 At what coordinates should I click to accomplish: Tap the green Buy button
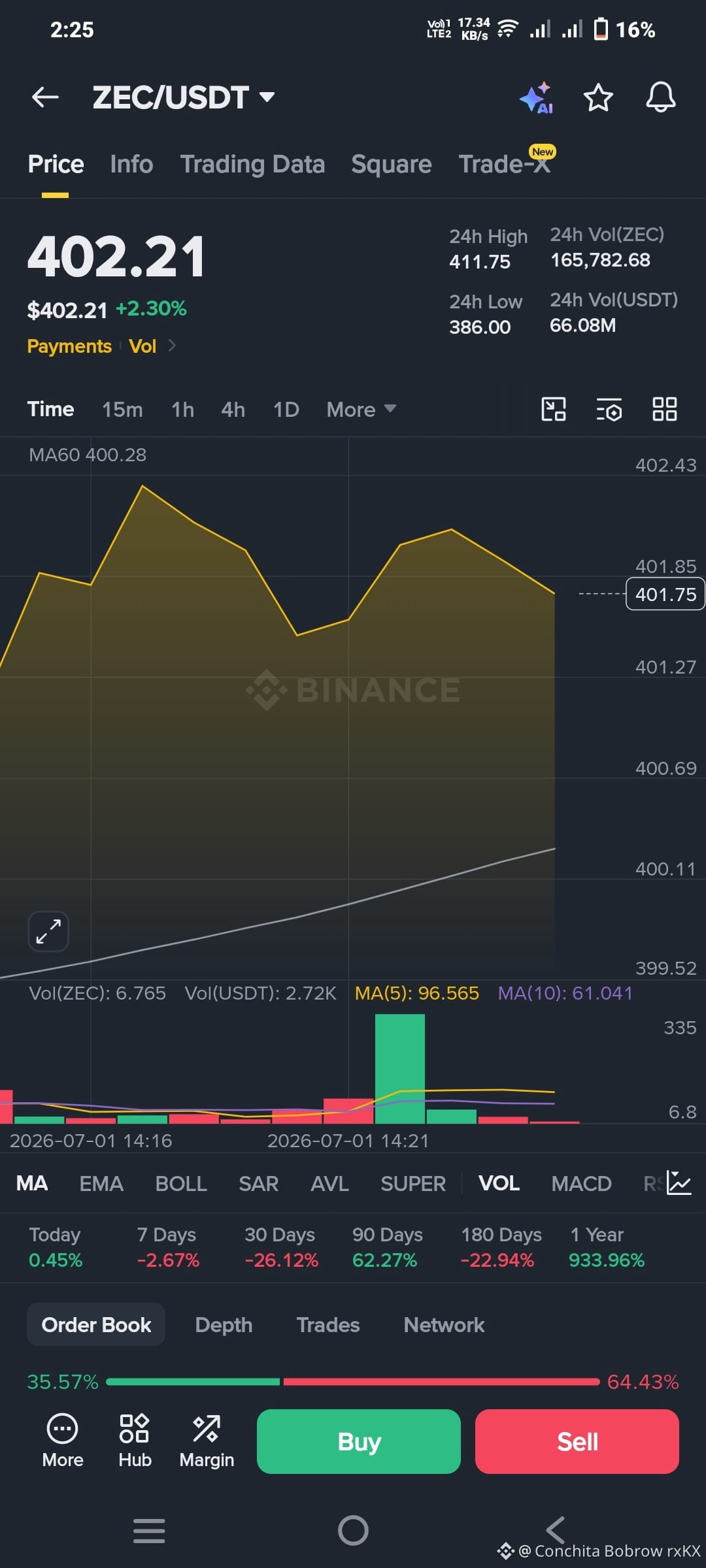pos(359,1441)
